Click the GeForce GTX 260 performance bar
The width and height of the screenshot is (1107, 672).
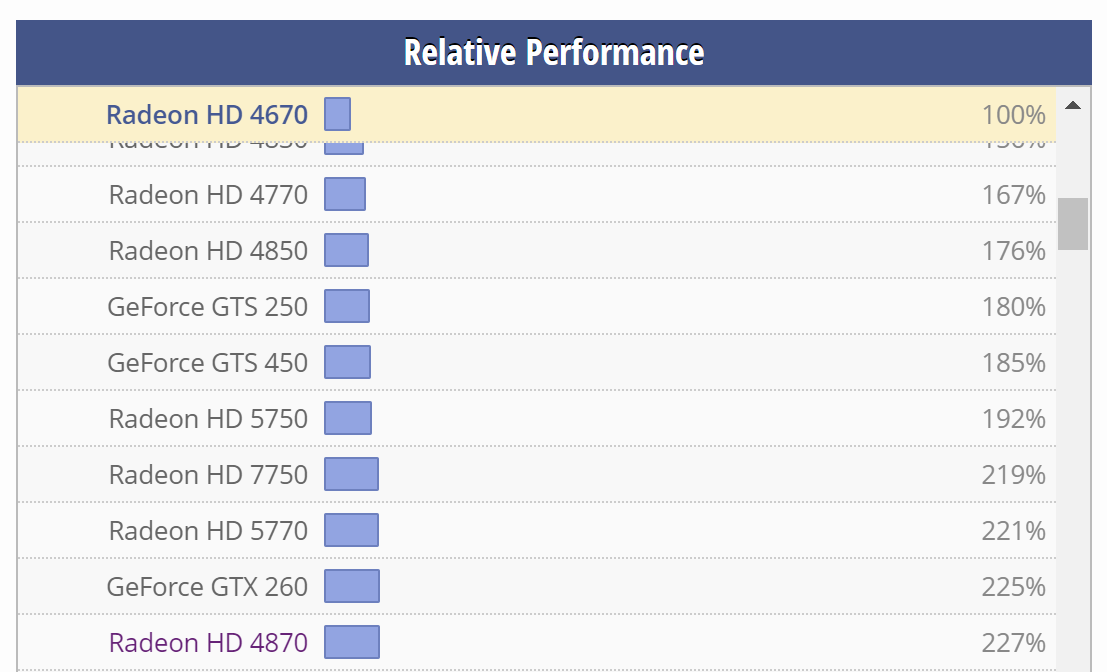pyautogui.click(x=352, y=586)
